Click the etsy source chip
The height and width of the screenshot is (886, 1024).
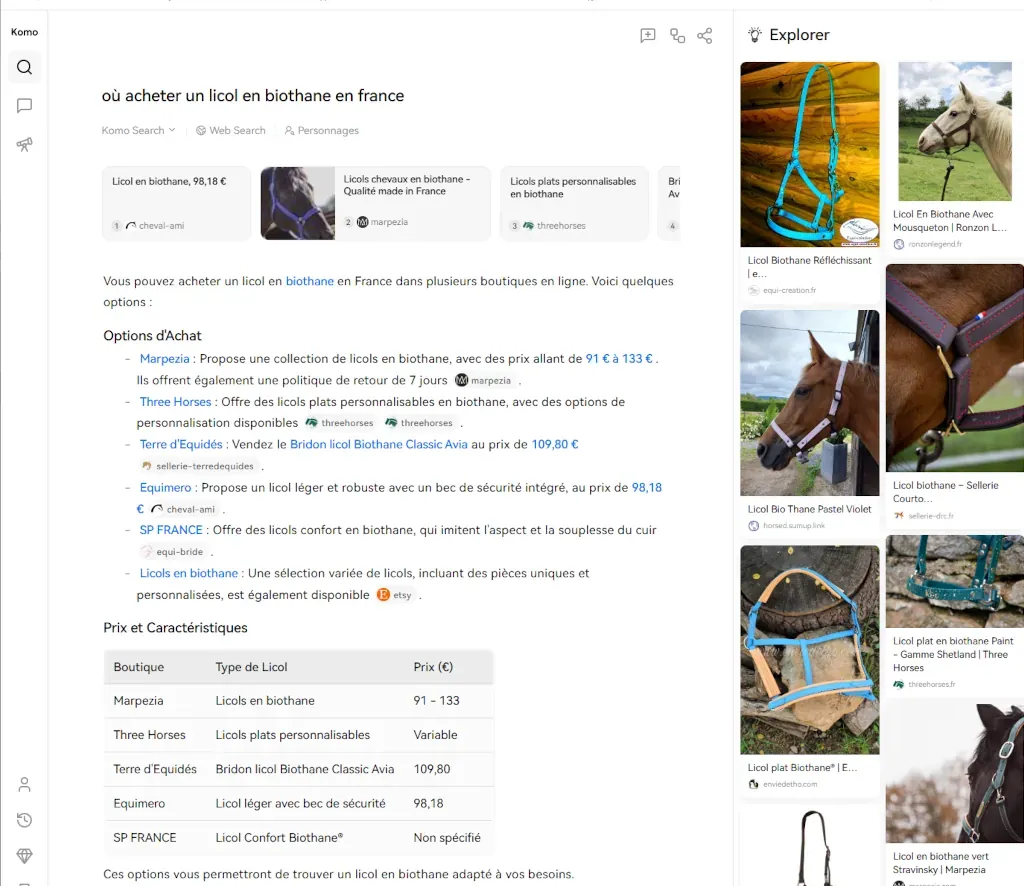point(395,595)
